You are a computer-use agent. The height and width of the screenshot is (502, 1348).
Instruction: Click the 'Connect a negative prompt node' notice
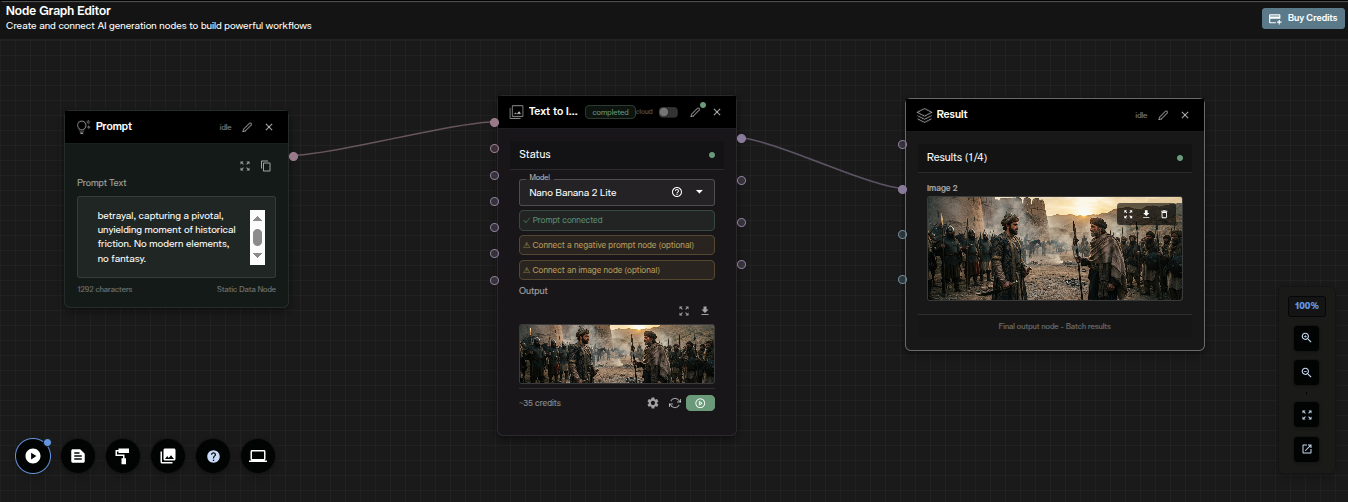click(x=617, y=245)
